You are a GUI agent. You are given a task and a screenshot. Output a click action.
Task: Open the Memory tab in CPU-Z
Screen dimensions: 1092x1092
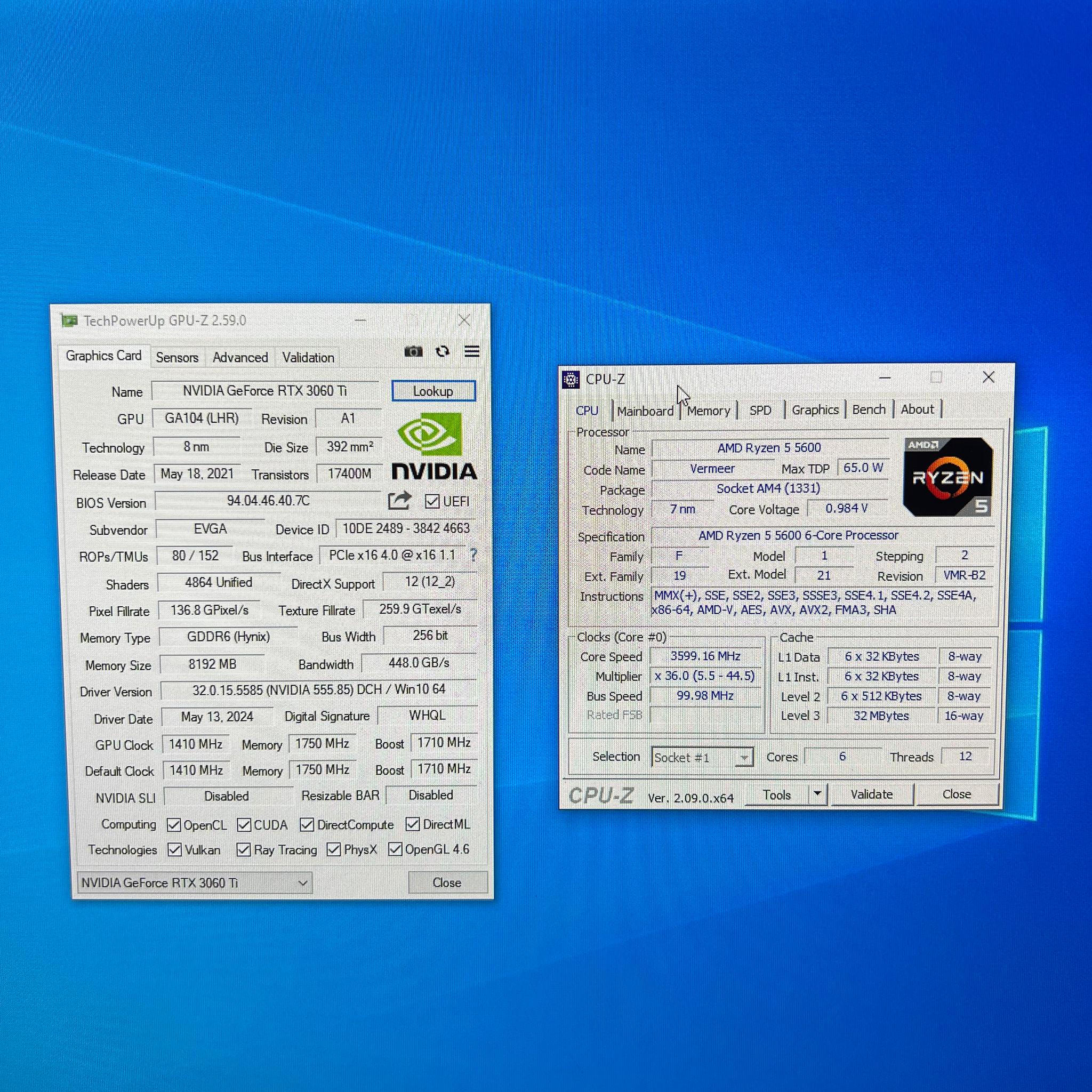(708, 411)
